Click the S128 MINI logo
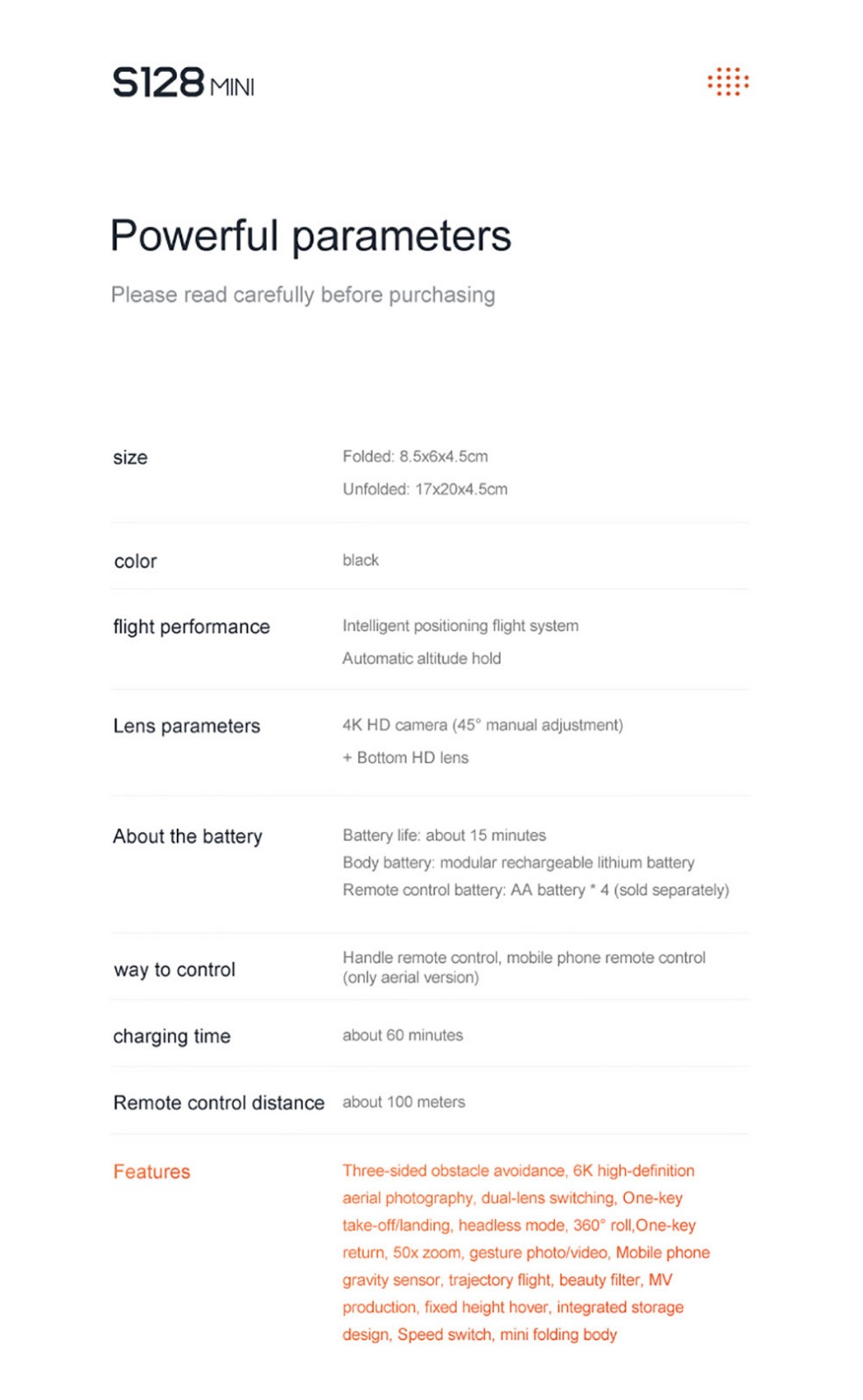 (x=183, y=83)
